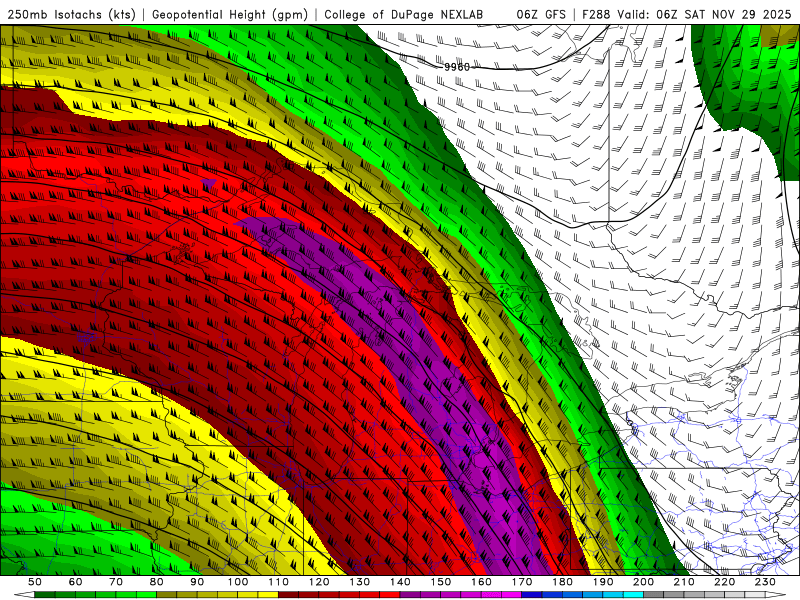Image resolution: width=800 pixels, height=600 pixels.
Task: Pick the bright yellow color bar segment before 110
Action: click(x=268, y=595)
